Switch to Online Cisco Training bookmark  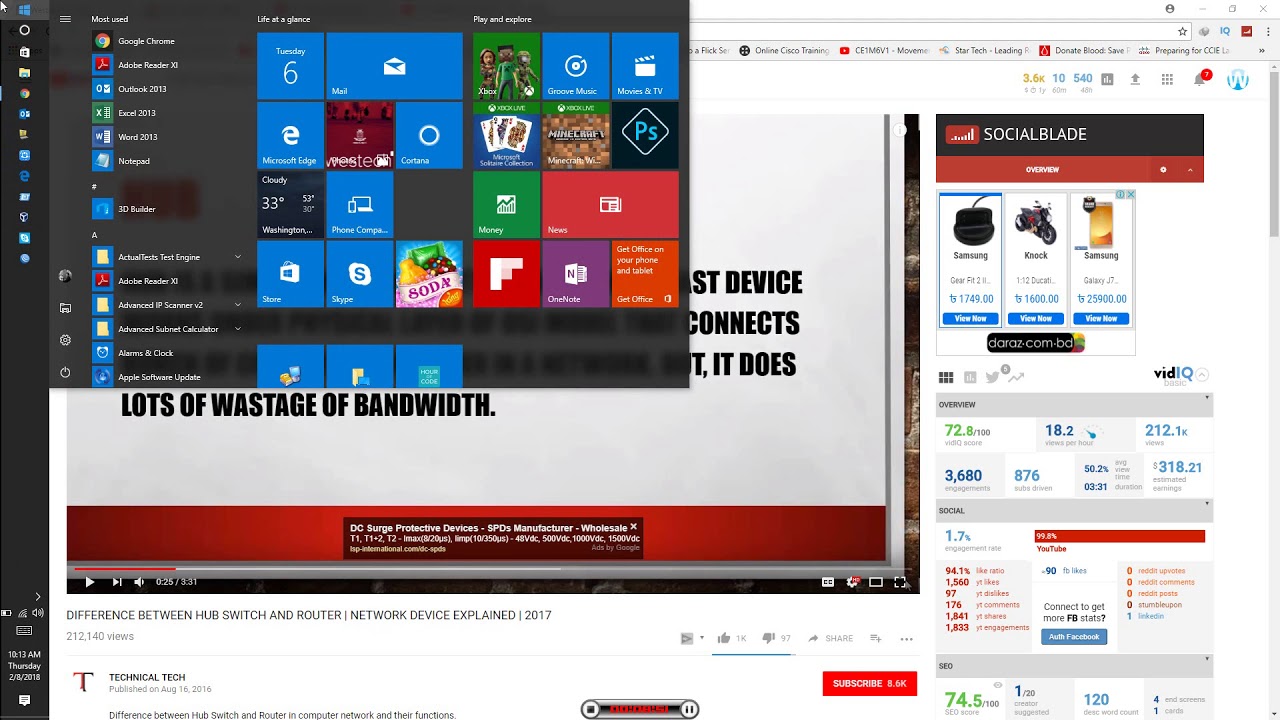click(x=785, y=50)
